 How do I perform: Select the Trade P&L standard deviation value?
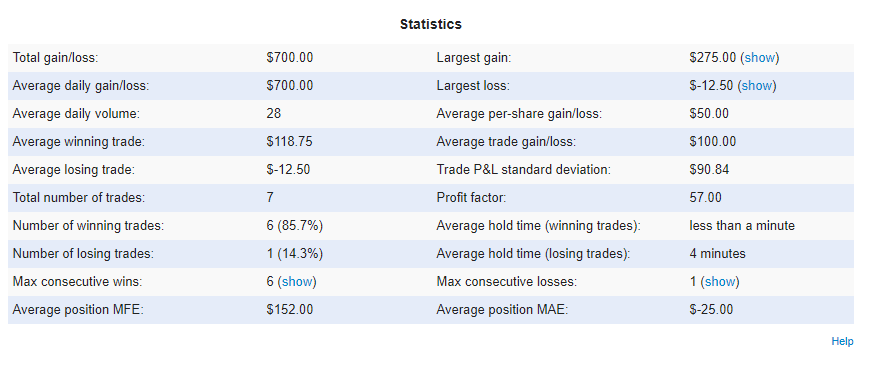pos(709,169)
